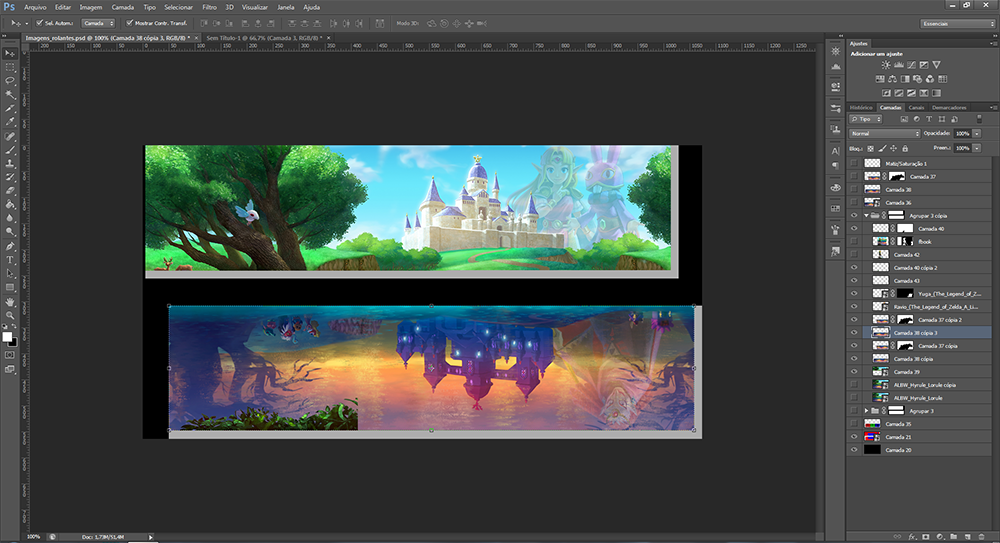Hide the Camada 40 layer
Viewport: 1000px width, 543px height.
click(x=854, y=228)
